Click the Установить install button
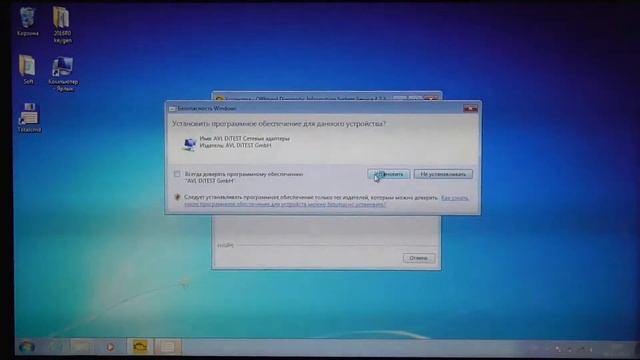640x360 pixels. point(389,174)
